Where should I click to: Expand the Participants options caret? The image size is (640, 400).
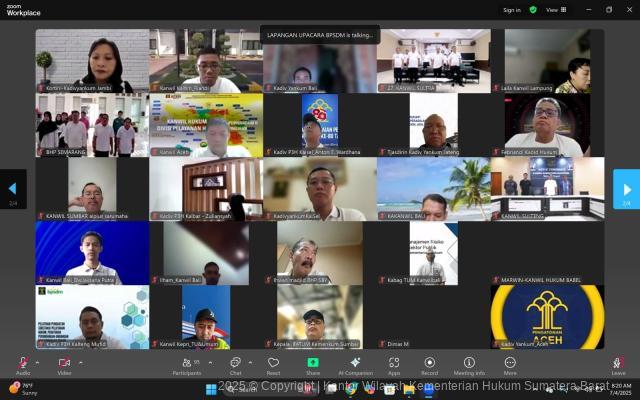pos(208,360)
